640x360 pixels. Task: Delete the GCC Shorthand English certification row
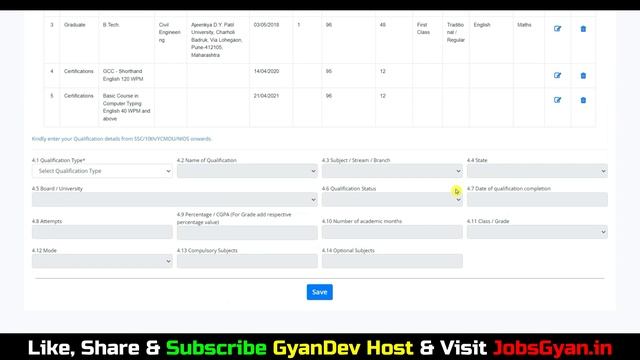[x=583, y=76]
